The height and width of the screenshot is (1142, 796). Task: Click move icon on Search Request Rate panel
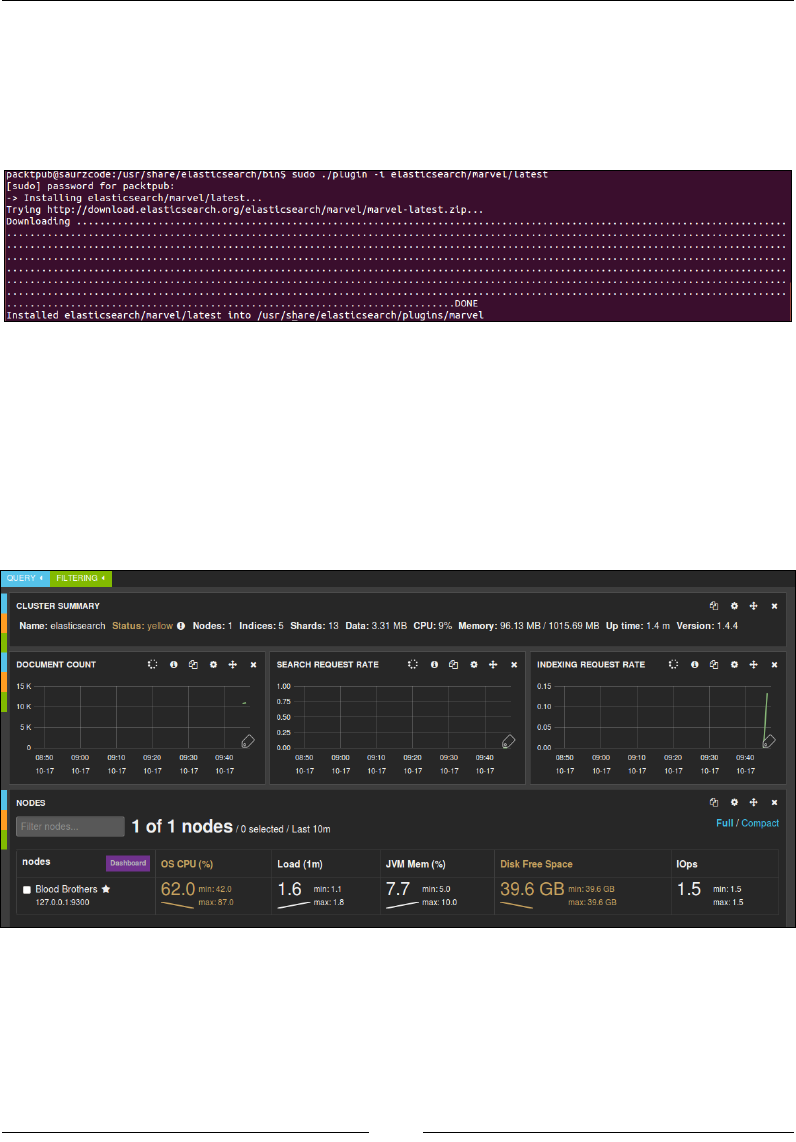pos(493,664)
